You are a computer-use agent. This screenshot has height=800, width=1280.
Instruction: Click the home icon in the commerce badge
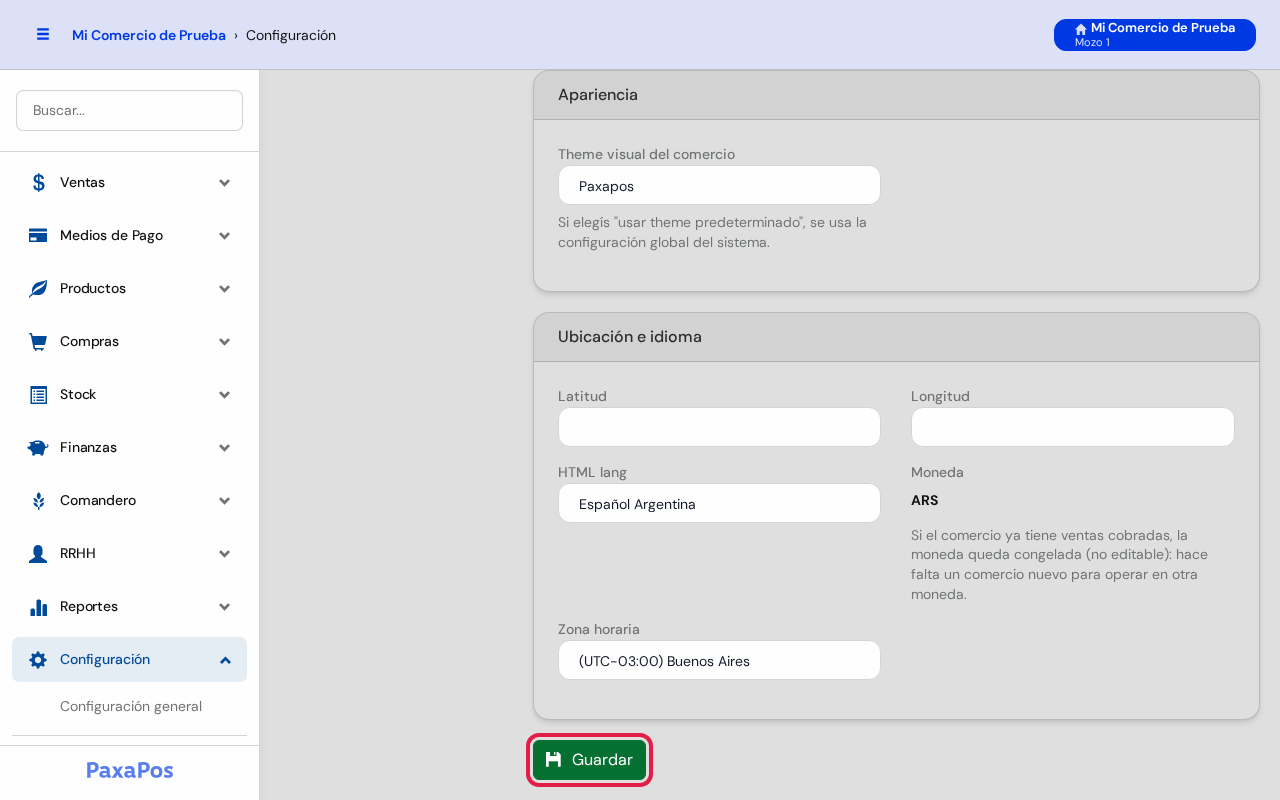(1081, 29)
